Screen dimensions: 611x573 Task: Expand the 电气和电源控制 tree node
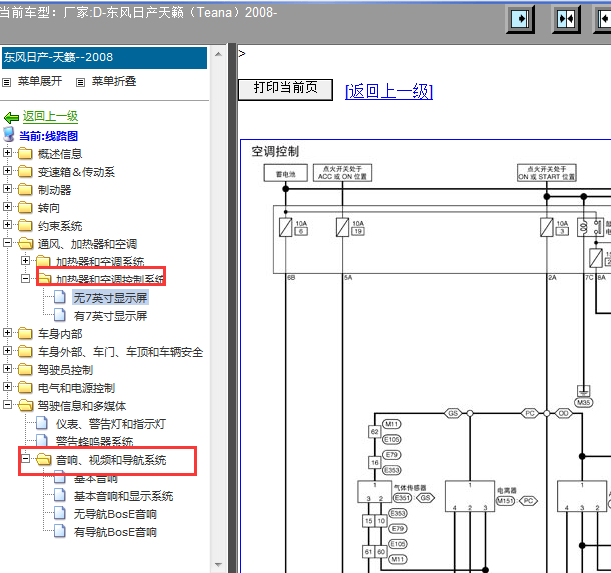click(x=7, y=386)
